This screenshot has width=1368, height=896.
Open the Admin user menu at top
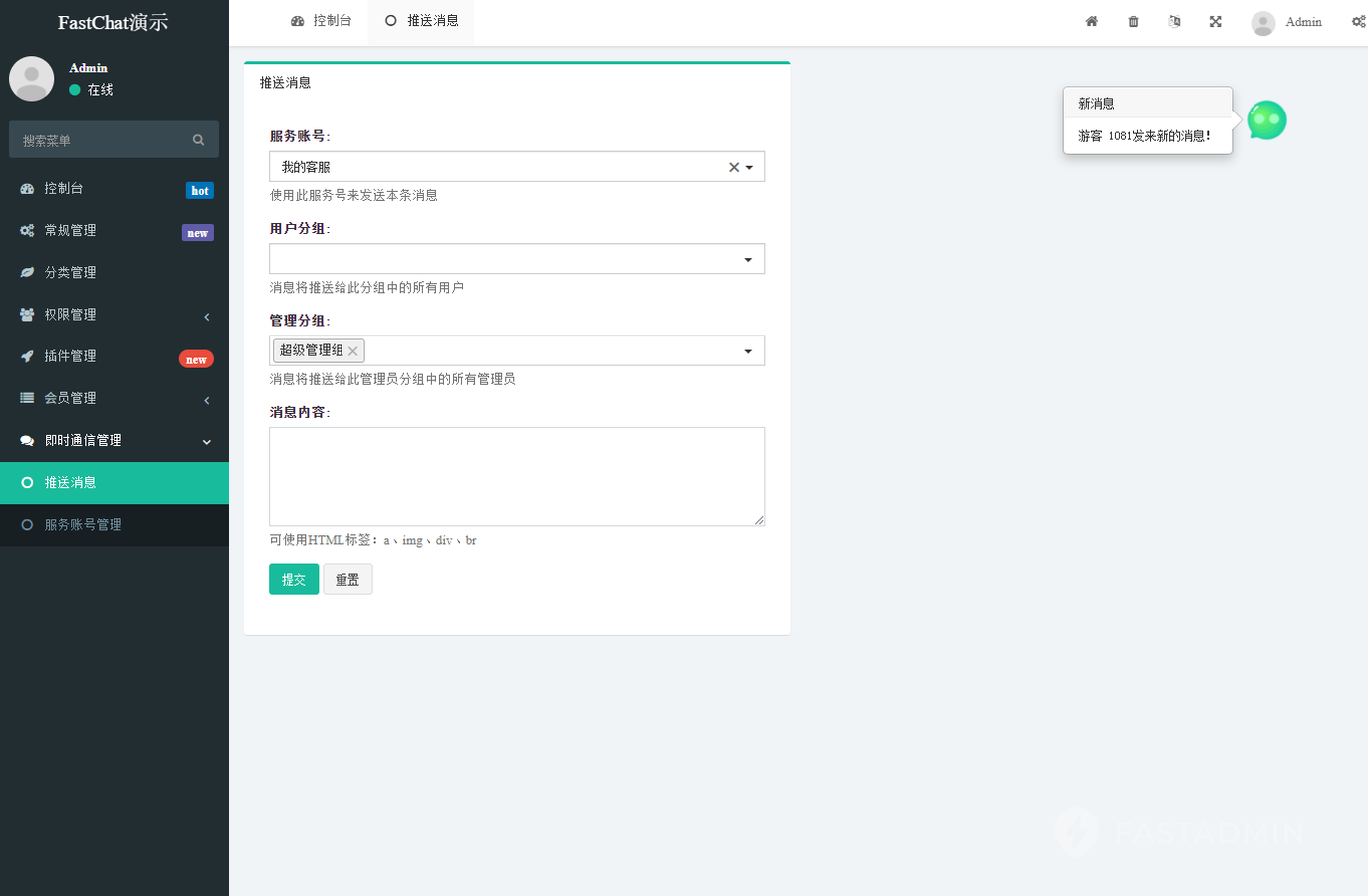pos(1287,22)
